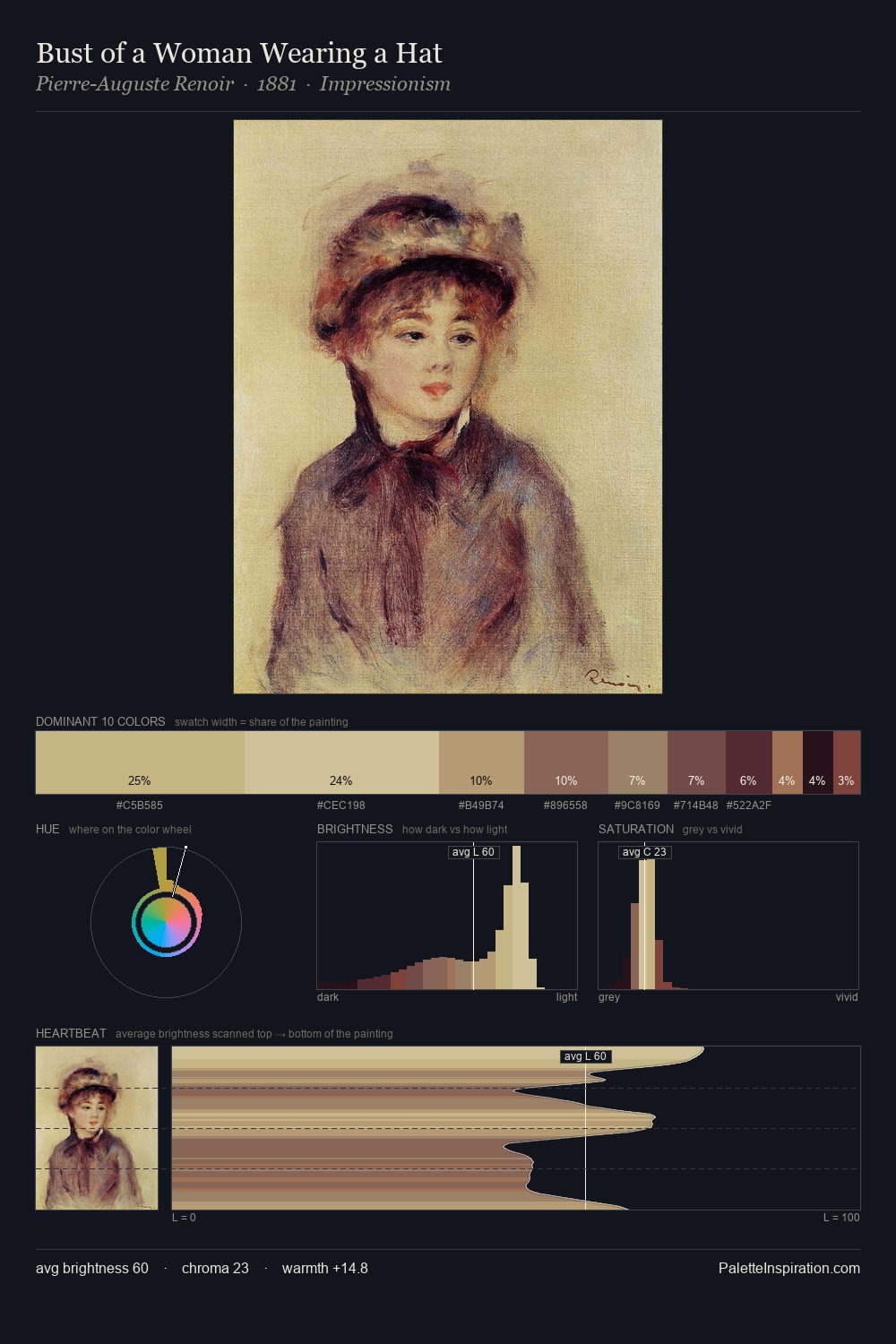
Task: Open the PaletteInspiration.com link
Action: click(x=789, y=1268)
